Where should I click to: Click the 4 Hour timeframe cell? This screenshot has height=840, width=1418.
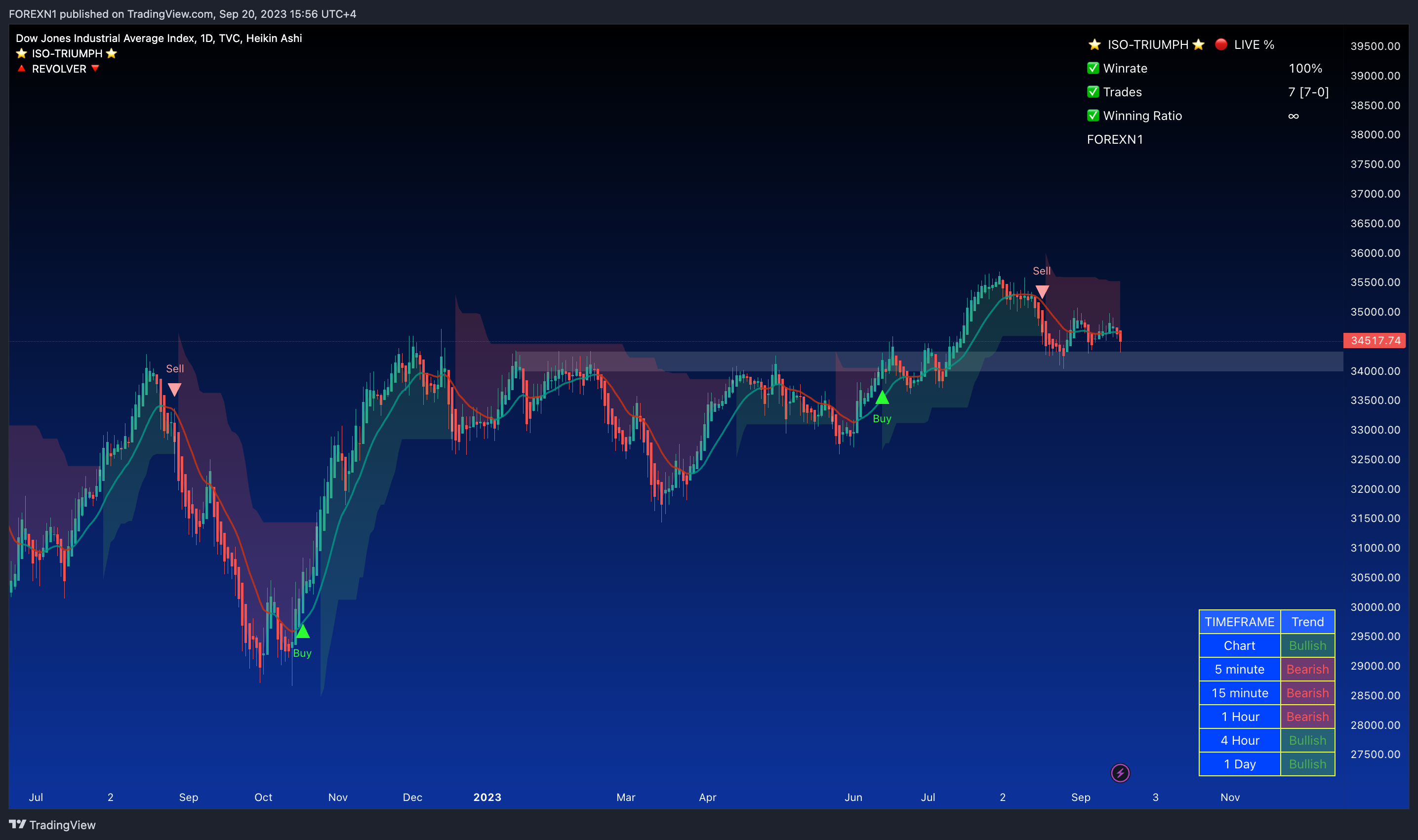pos(1240,741)
